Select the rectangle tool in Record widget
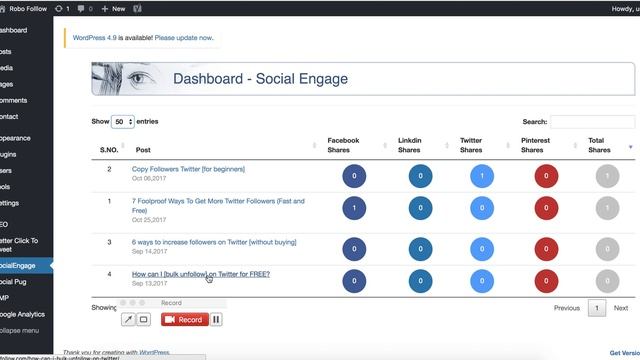Image resolution: width=640 pixels, height=360 pixels. (x=143, y=319)
